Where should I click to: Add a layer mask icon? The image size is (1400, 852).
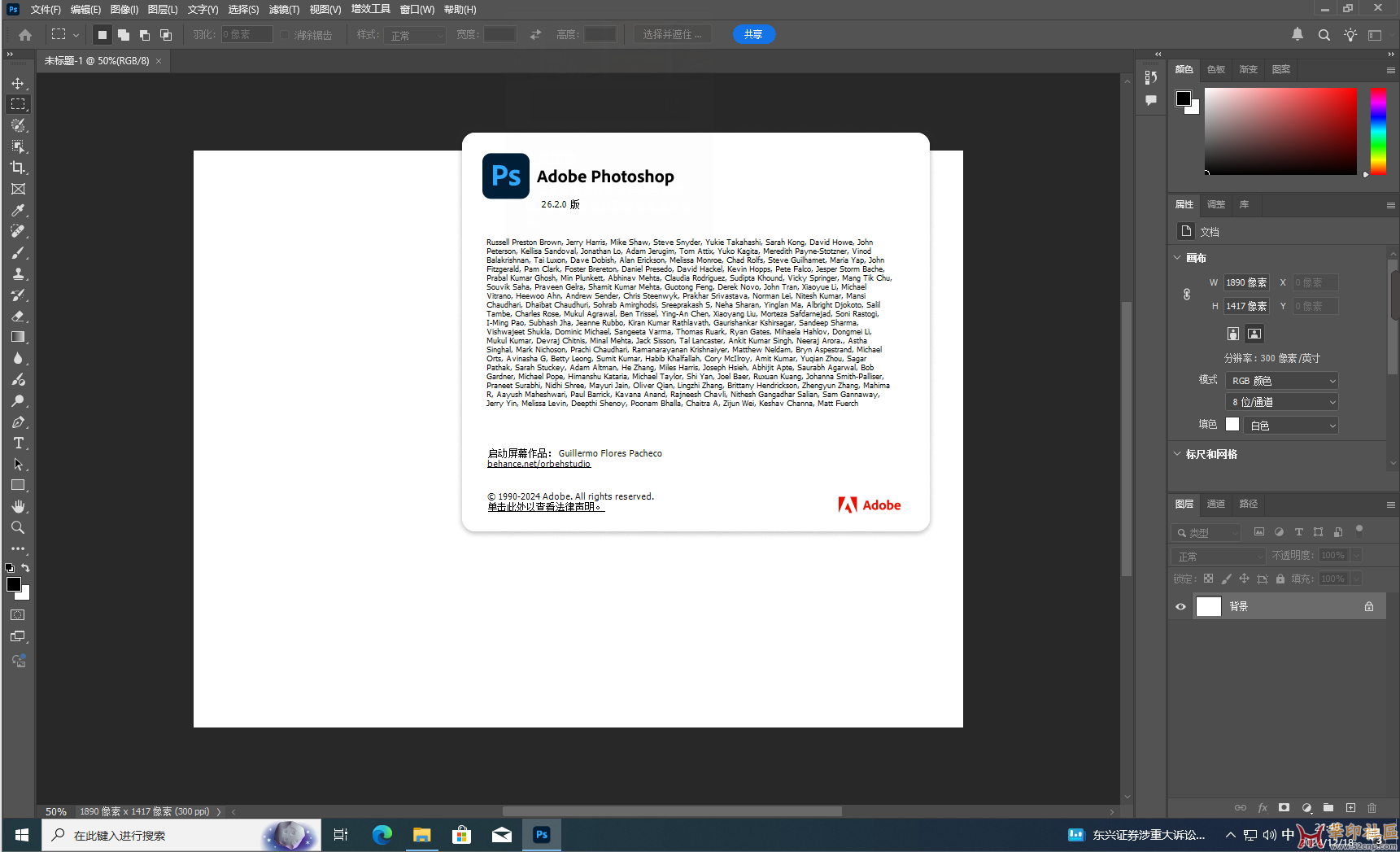(1284, 808)
